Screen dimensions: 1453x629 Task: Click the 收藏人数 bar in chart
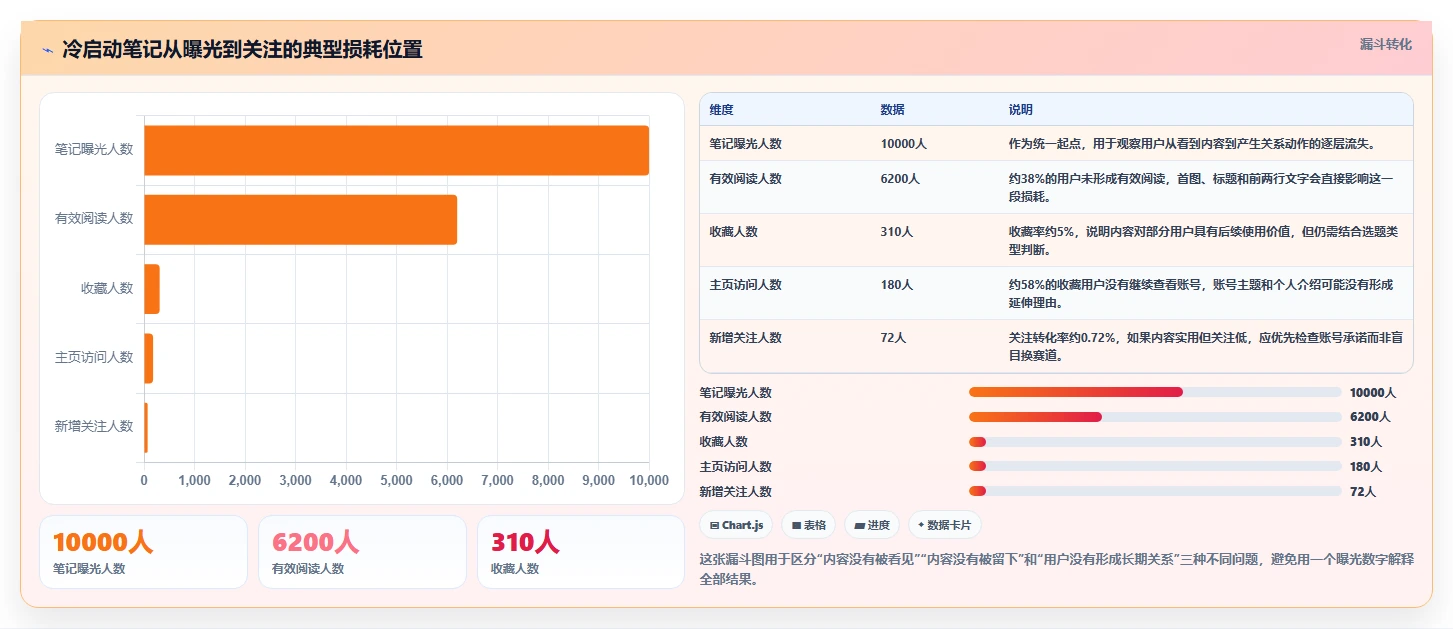(152, 289)
